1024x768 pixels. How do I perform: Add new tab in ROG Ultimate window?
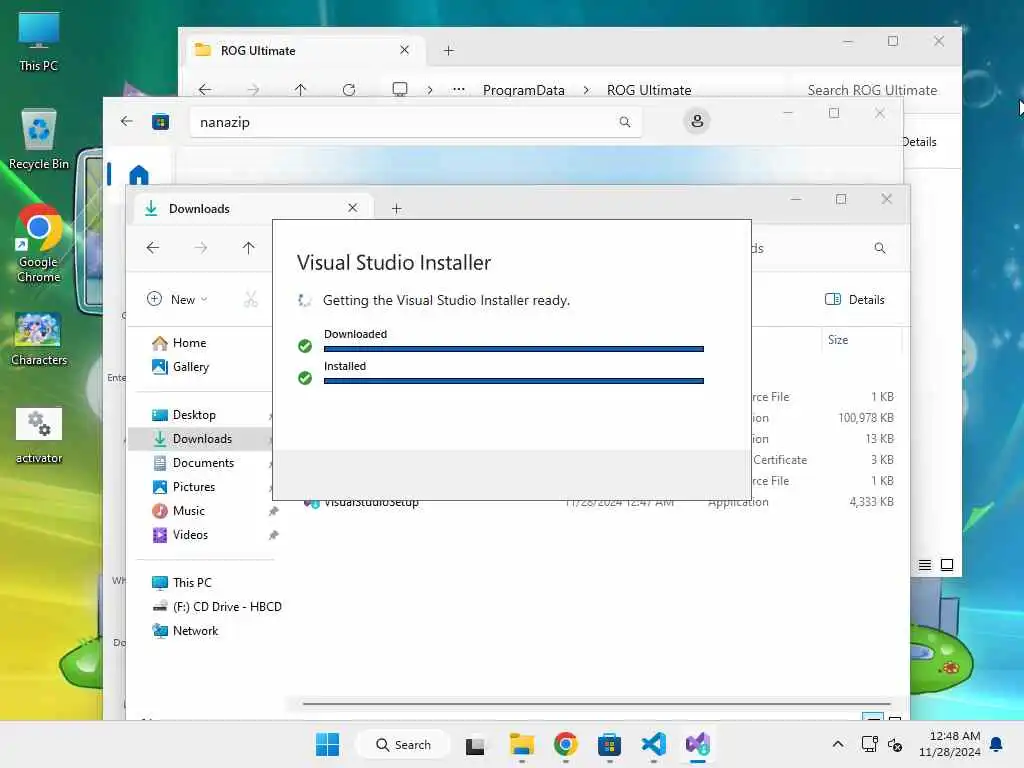pyautogui.click(x=449, y=50)
